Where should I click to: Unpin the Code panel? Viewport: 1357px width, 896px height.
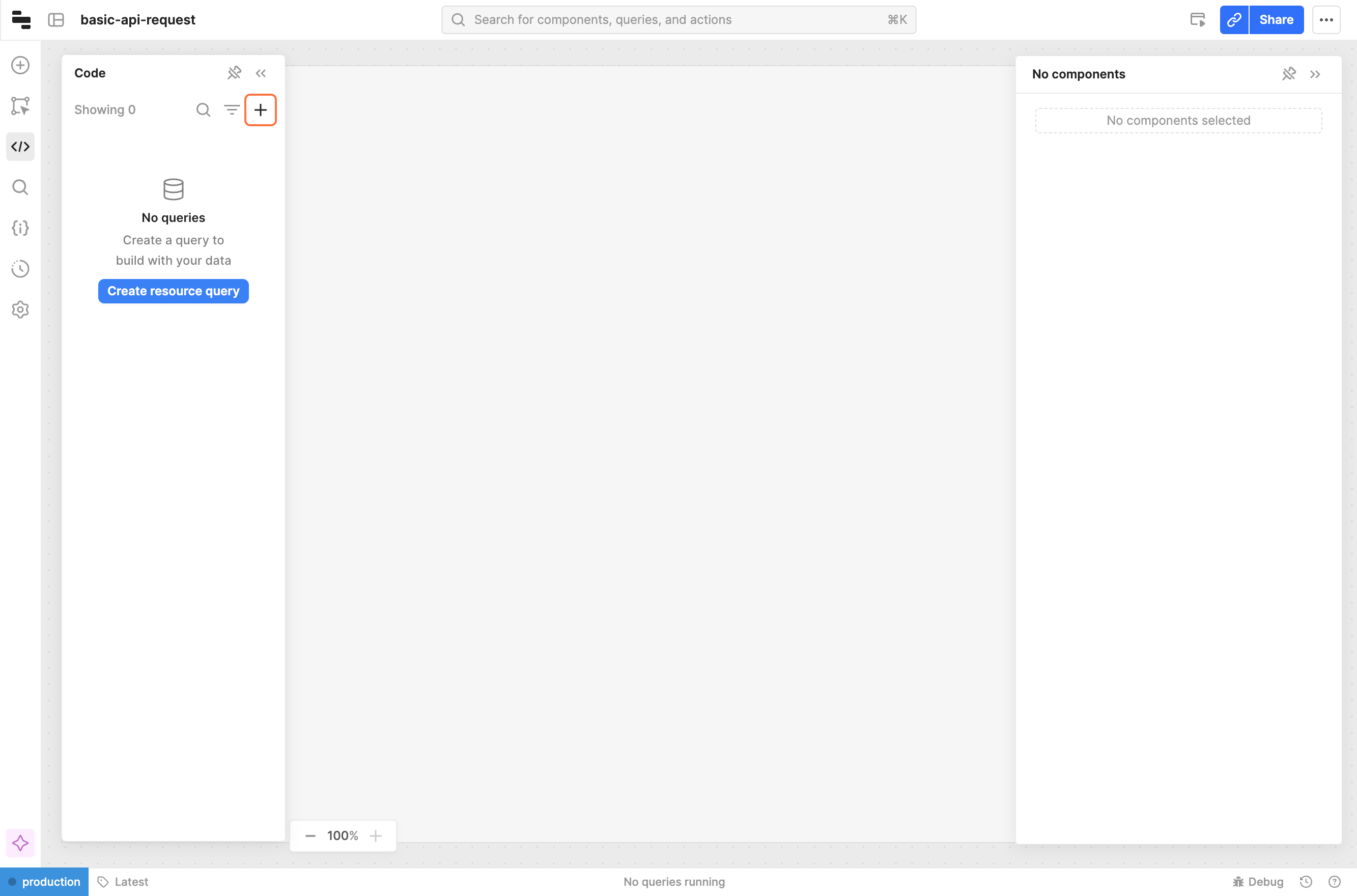[234, 73]
